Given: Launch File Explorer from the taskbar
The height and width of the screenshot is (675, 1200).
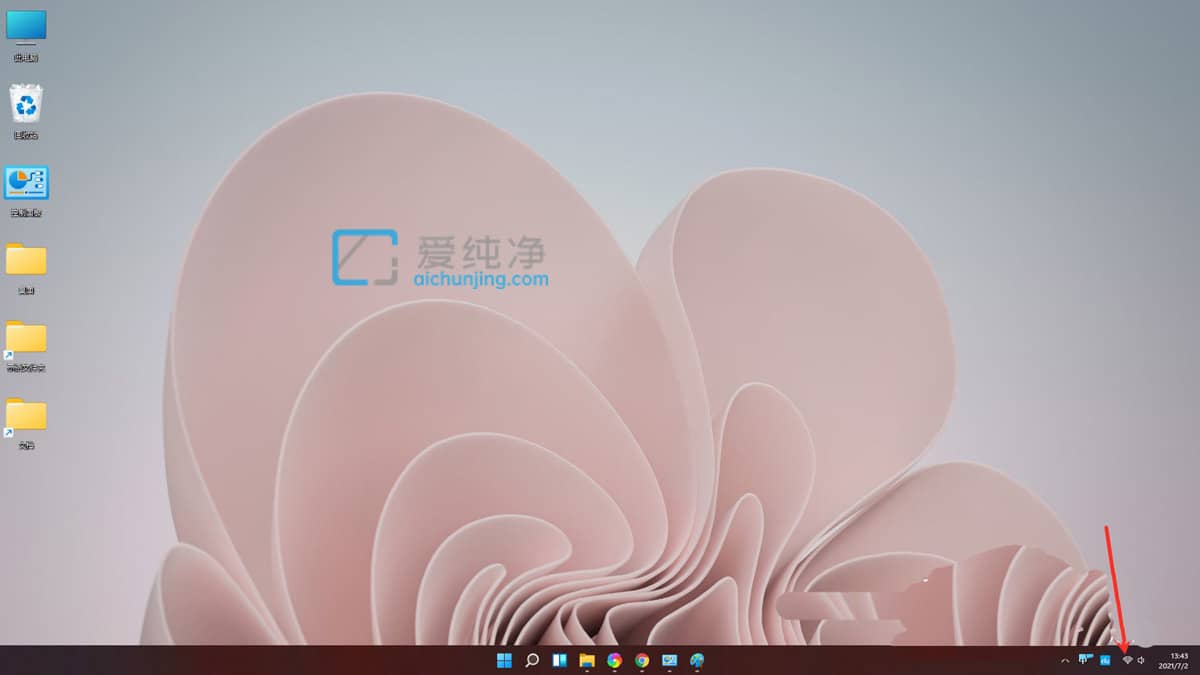Looking at the screenshot, I should (587, 660).
